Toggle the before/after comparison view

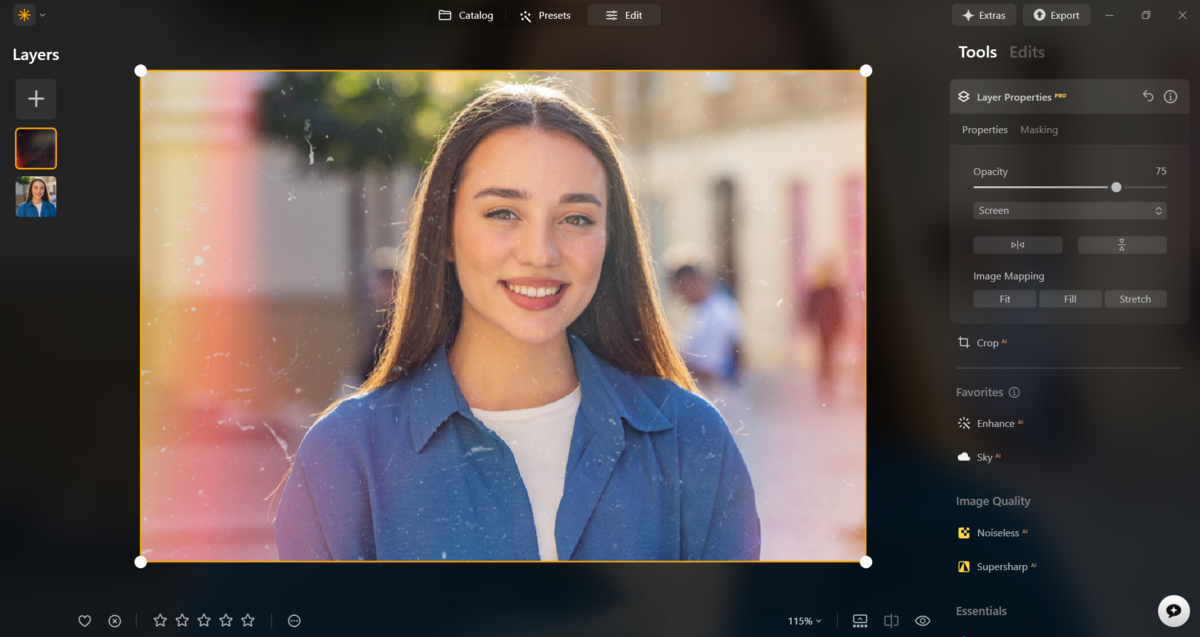(x=888, y=620)
